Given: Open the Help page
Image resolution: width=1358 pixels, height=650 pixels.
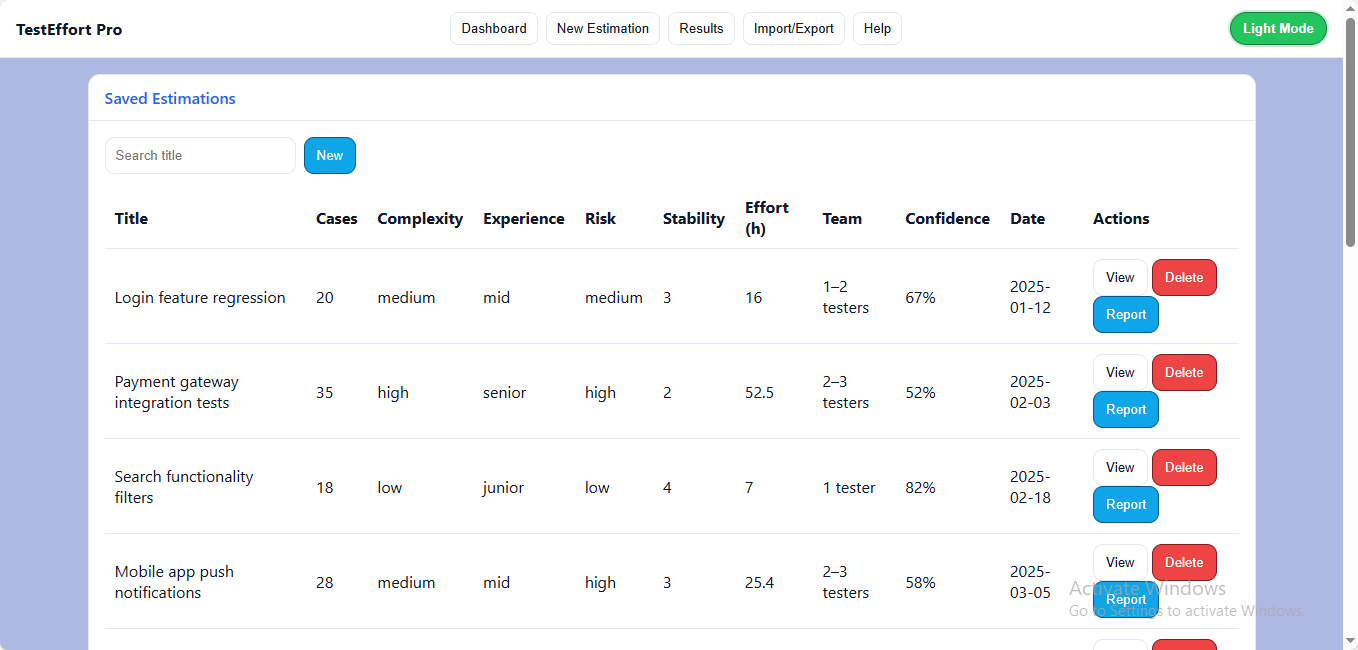Looking at the screenshot, I should [x=877, y=29].
